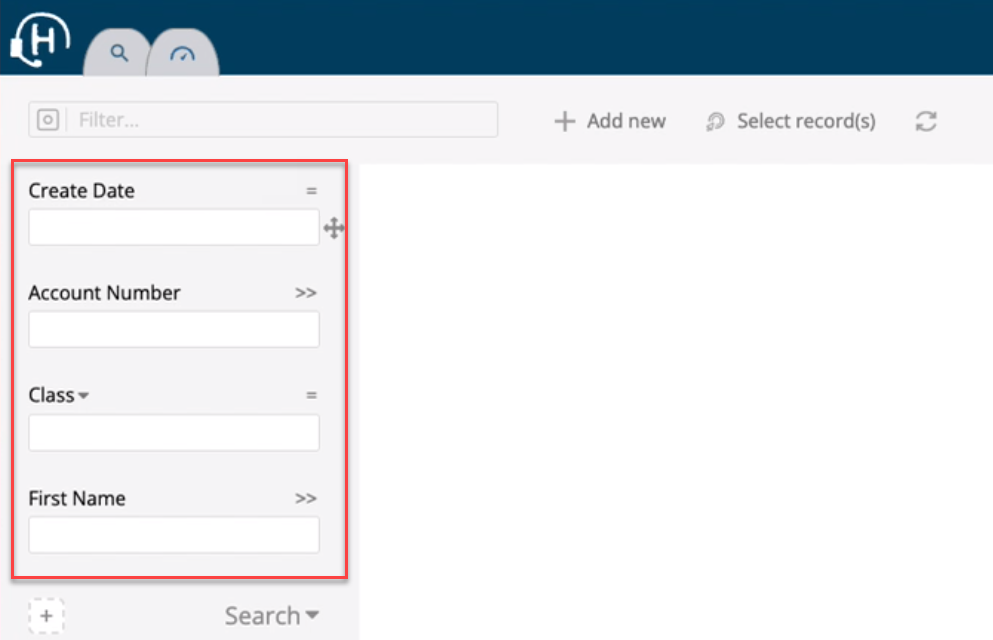
Task: Click the Create Date input field
Action: tap(174, 227)
